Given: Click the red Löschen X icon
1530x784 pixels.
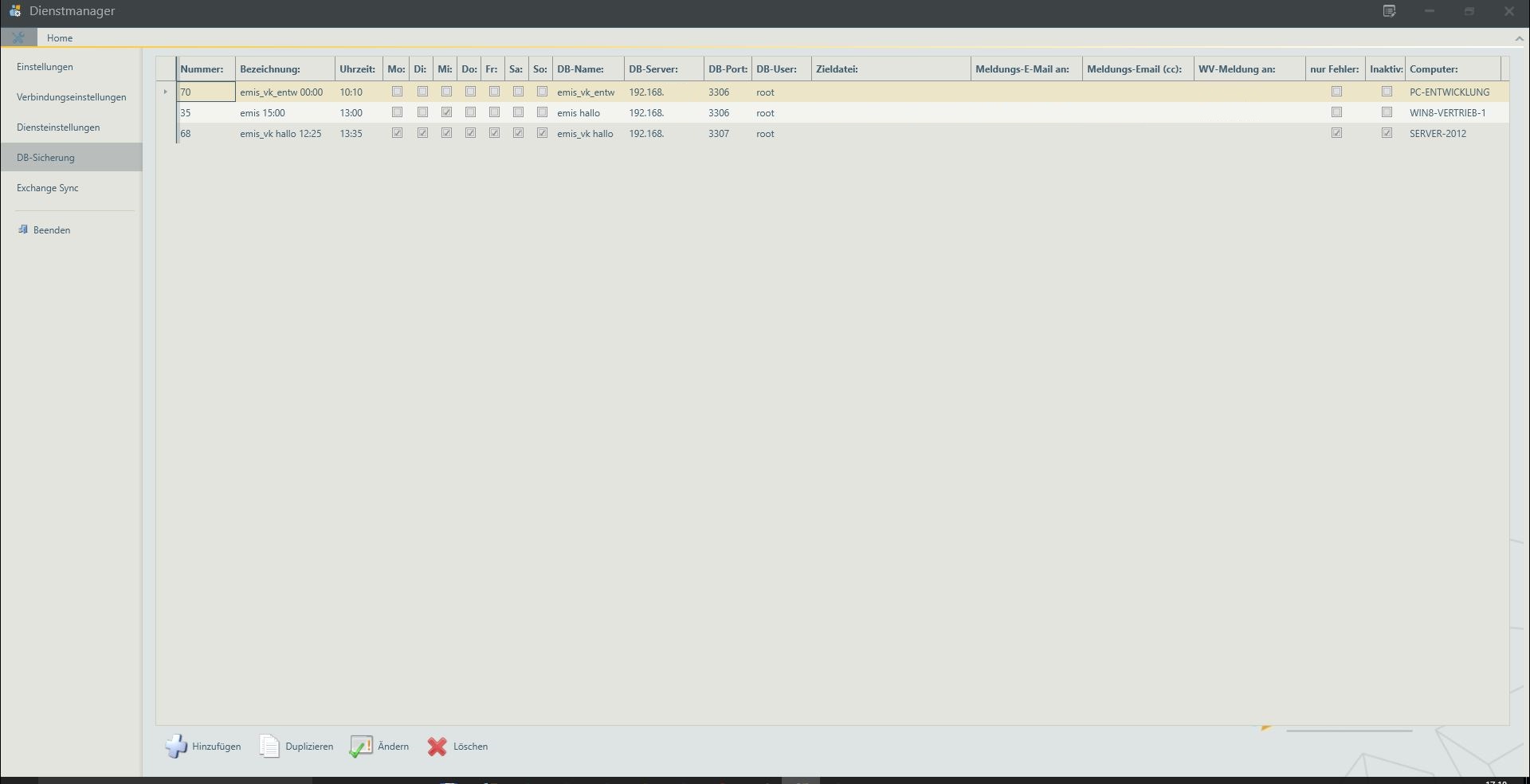Looking at the screenshot, I should tap(437, 747).
